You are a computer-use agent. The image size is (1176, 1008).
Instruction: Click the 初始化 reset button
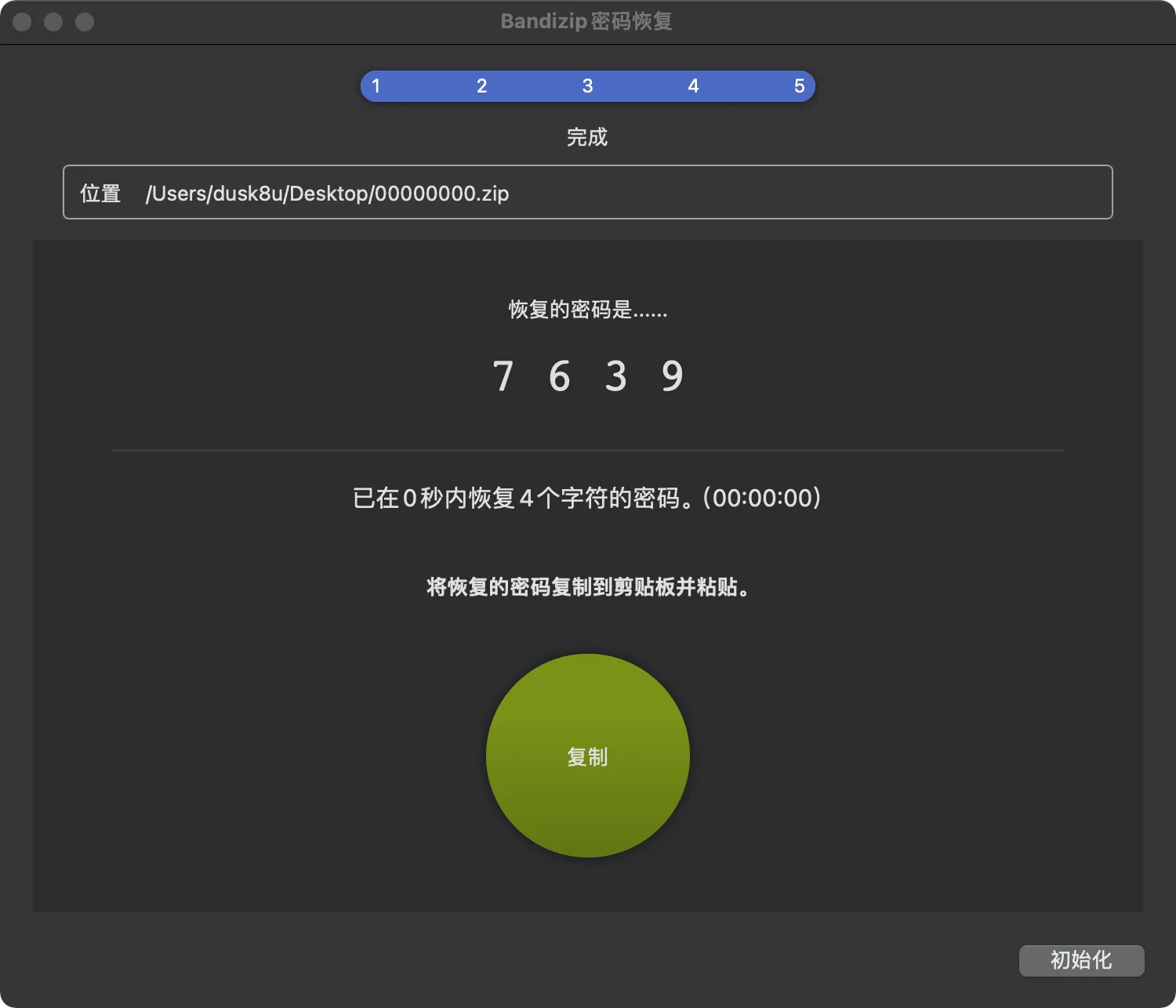1081,960
